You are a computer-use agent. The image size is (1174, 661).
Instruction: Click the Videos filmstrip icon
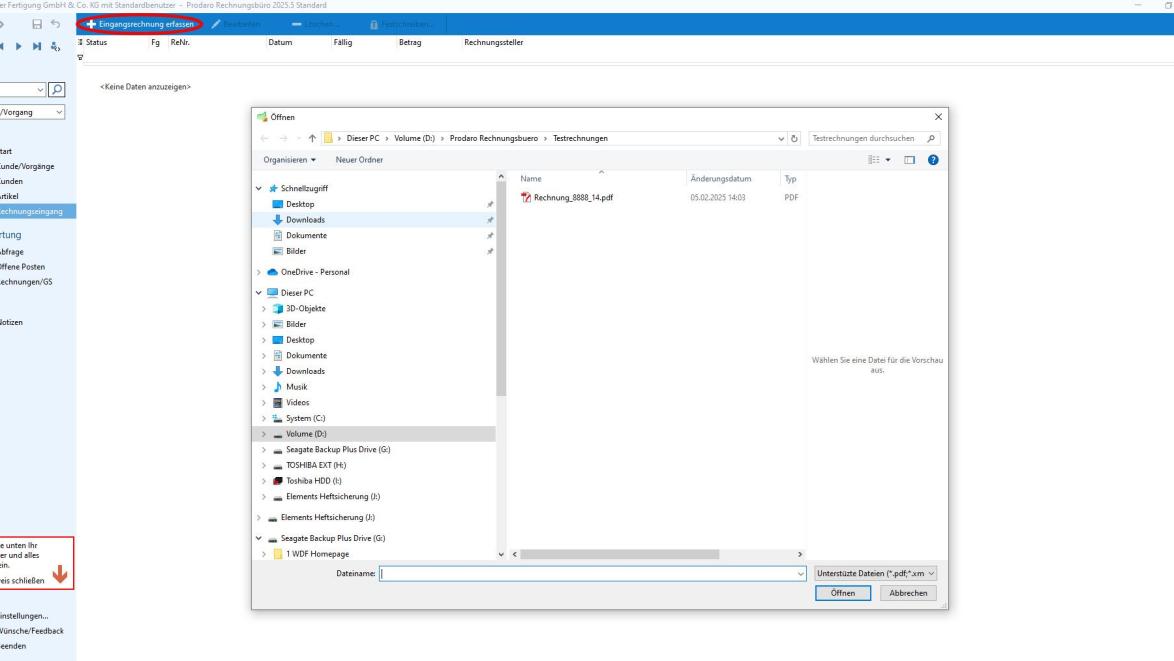pyautogui.click(x=278, y=403)
